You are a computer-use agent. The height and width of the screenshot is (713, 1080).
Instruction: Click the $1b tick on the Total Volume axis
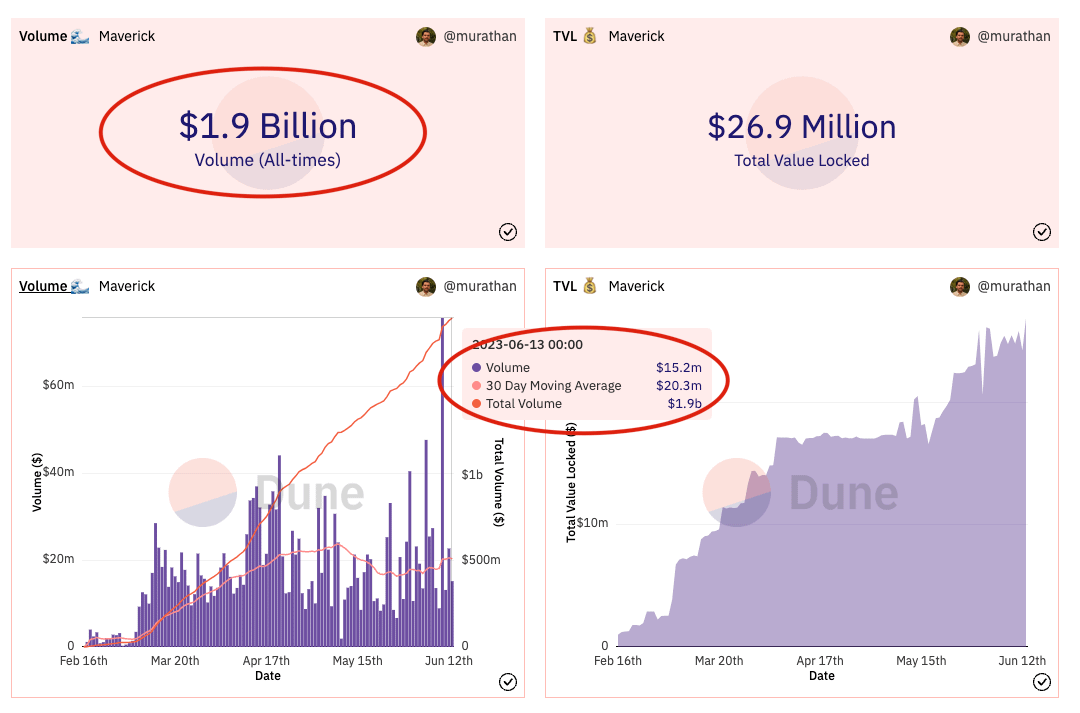pyautogui.click(x=472, y=475)
